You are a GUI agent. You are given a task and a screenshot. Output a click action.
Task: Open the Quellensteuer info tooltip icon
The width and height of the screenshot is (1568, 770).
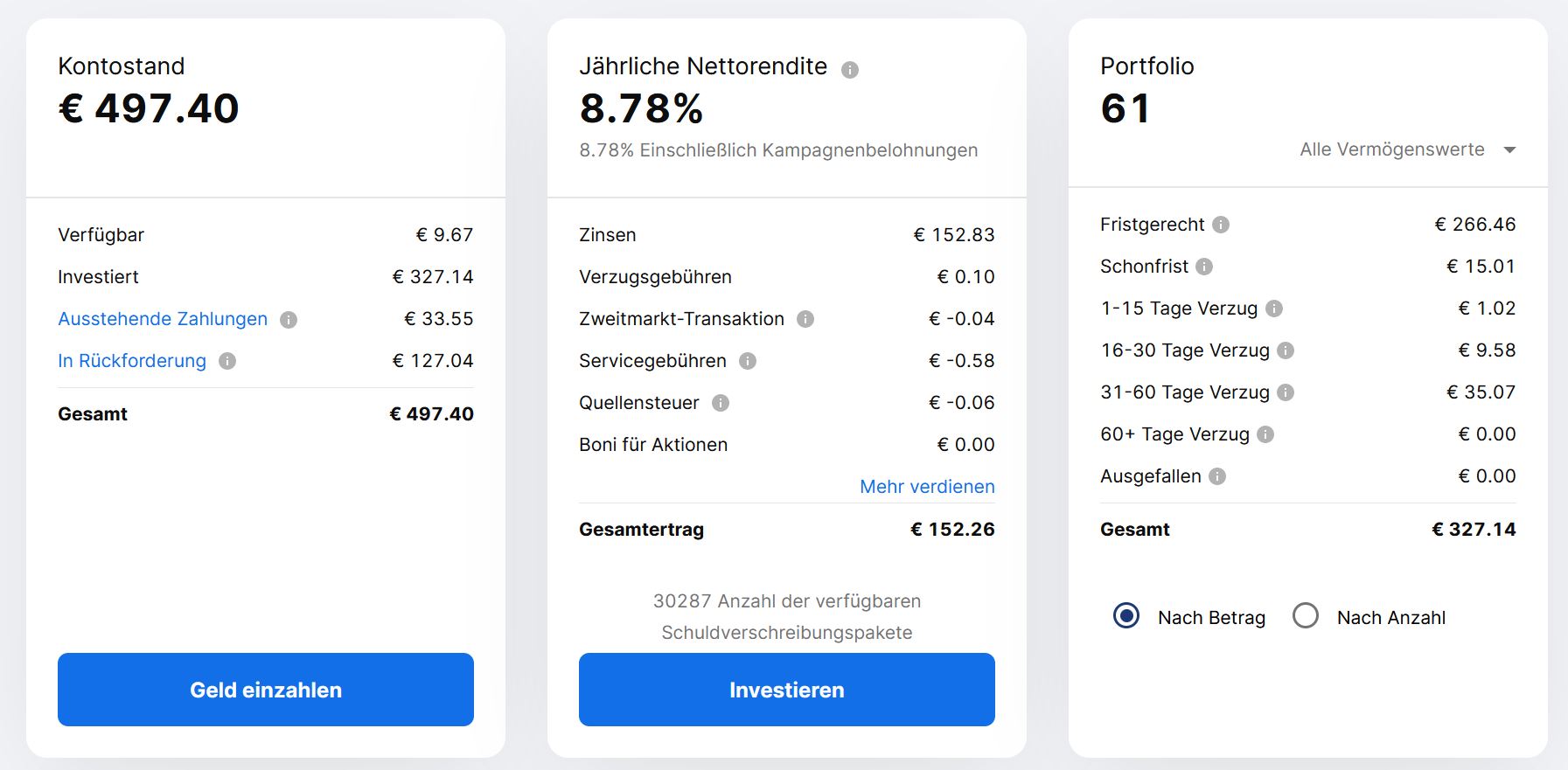click(721, 403)
